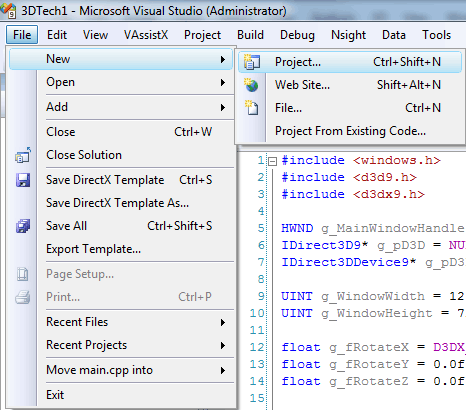Choose Web Site... in New submenu
Viewport: 466px width, 410px height.
350,85
